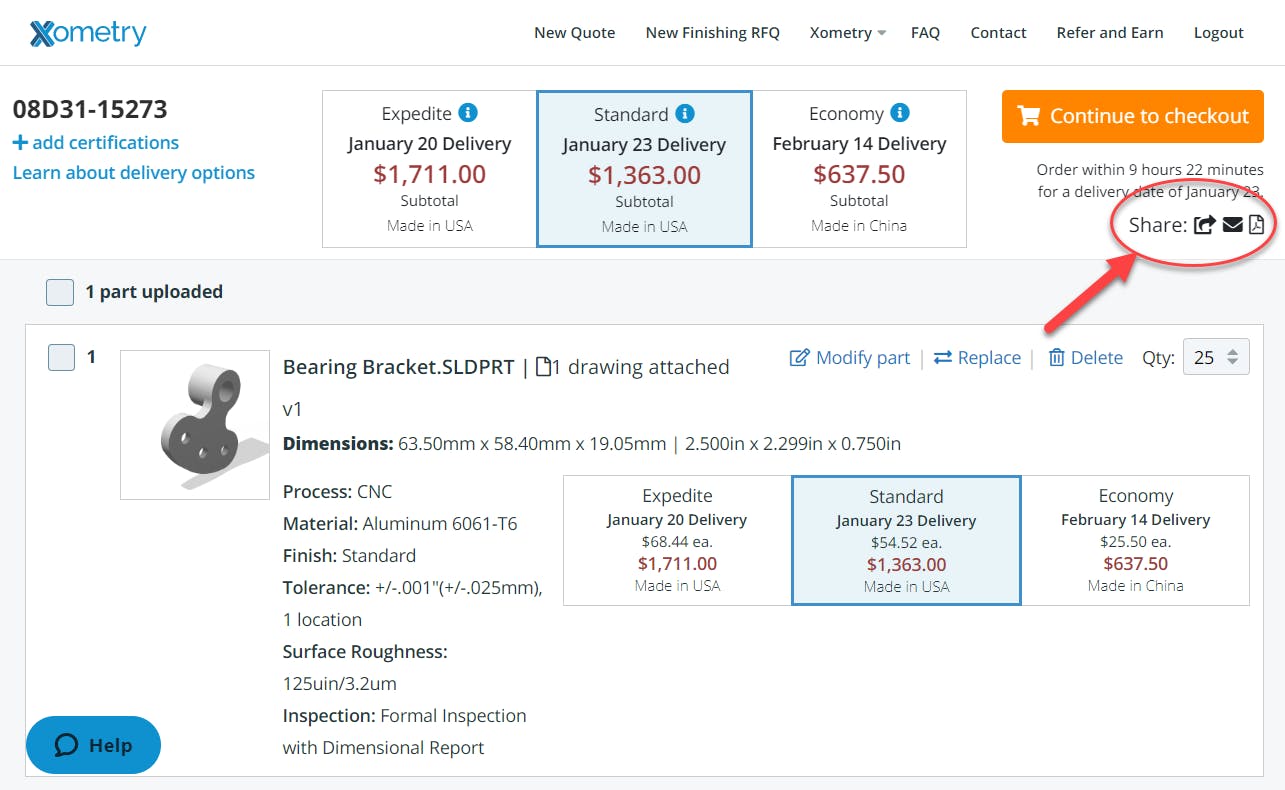Screen dimensions: 1285x790
Task: Click the Modify part link
Action: (x=850, y=357)
